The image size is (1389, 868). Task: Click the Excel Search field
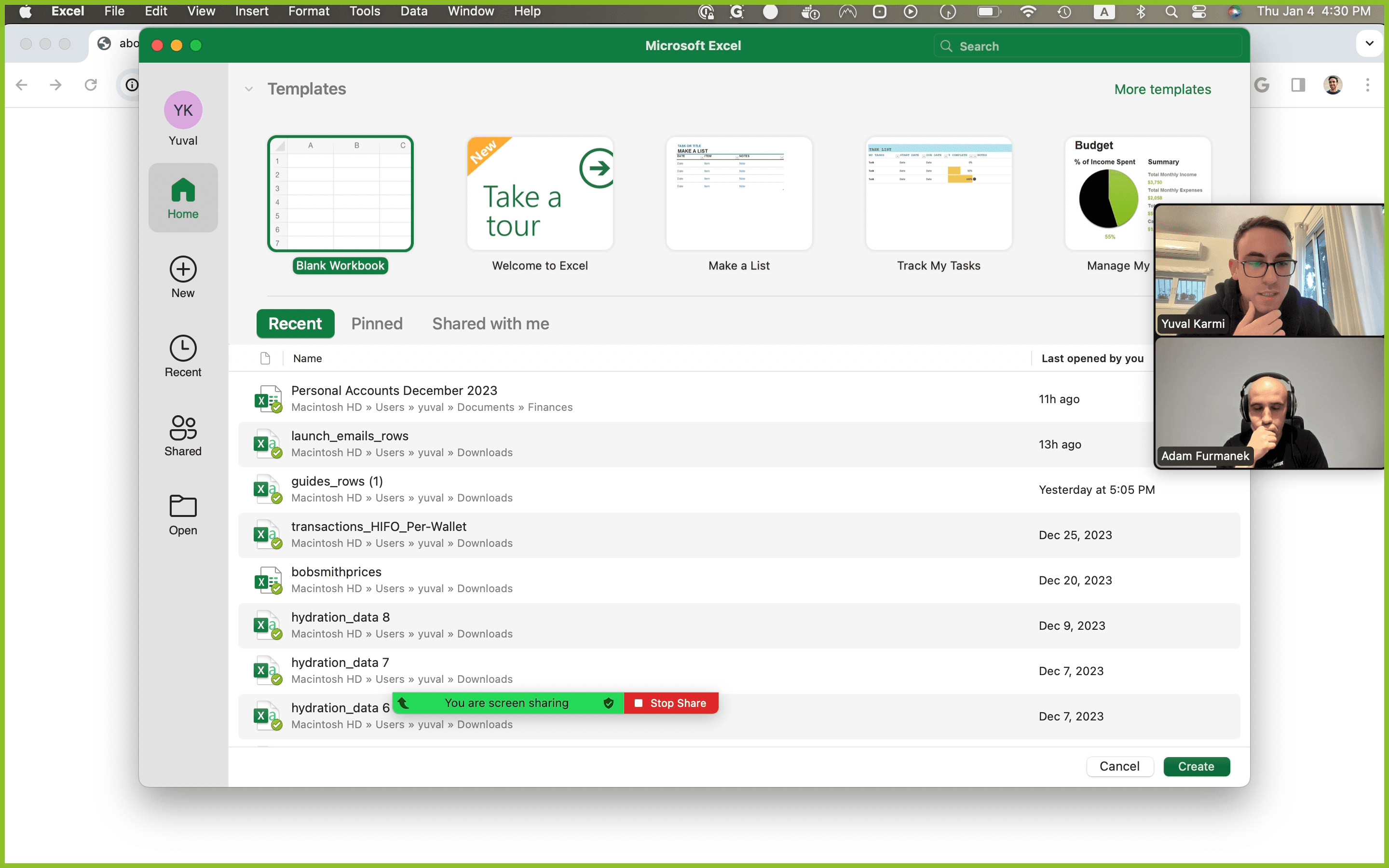[x=1088, y=46]
